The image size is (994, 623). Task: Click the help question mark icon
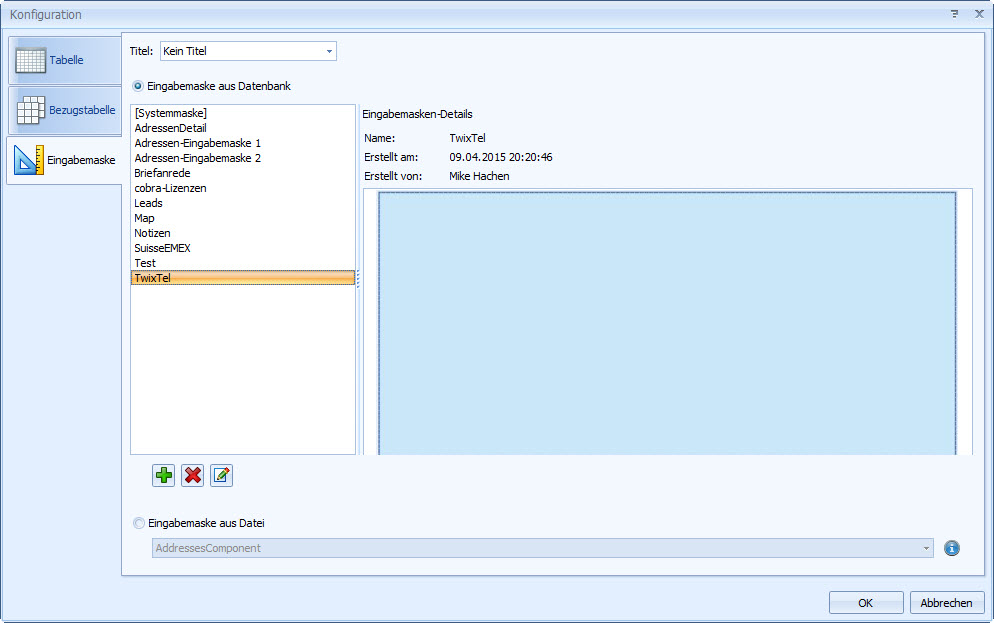[x=954, y=14]
